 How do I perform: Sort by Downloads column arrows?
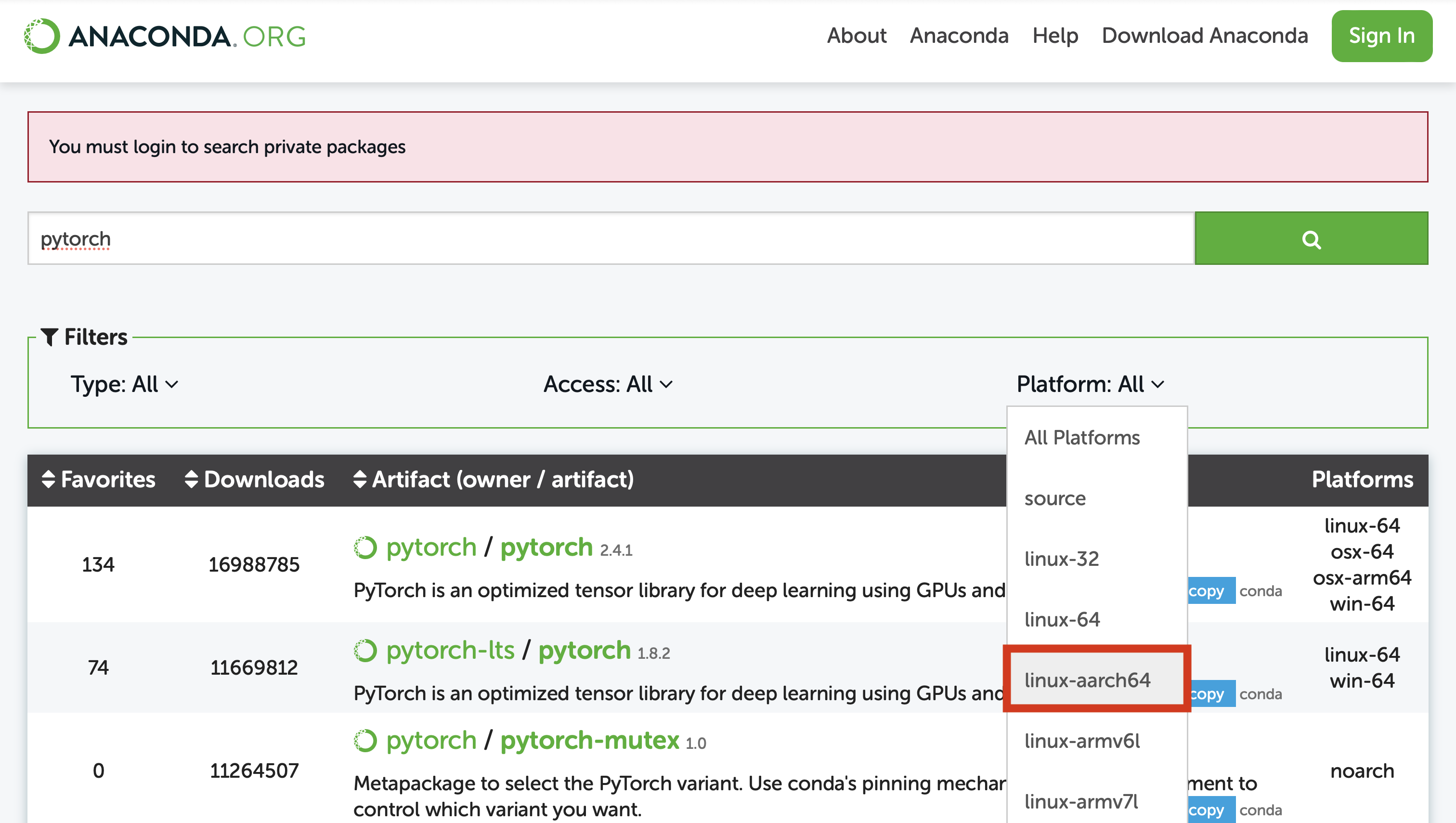point(191,479)
